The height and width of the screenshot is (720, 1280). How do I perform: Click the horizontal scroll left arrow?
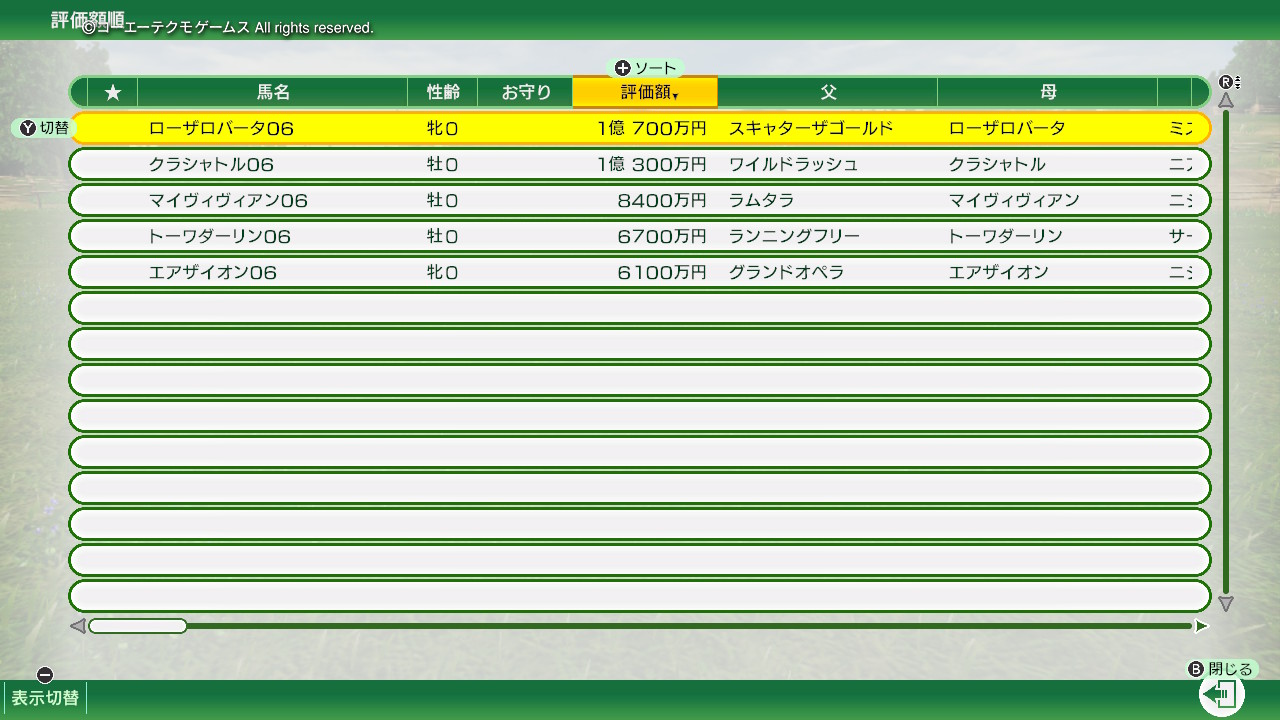point(78,626)
